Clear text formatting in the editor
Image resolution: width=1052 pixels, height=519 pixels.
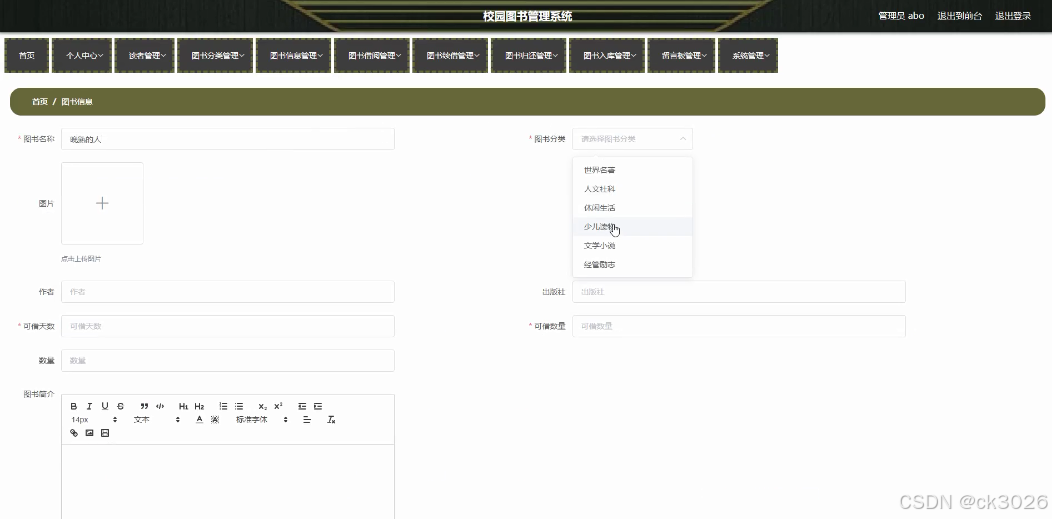click(331, 420)
